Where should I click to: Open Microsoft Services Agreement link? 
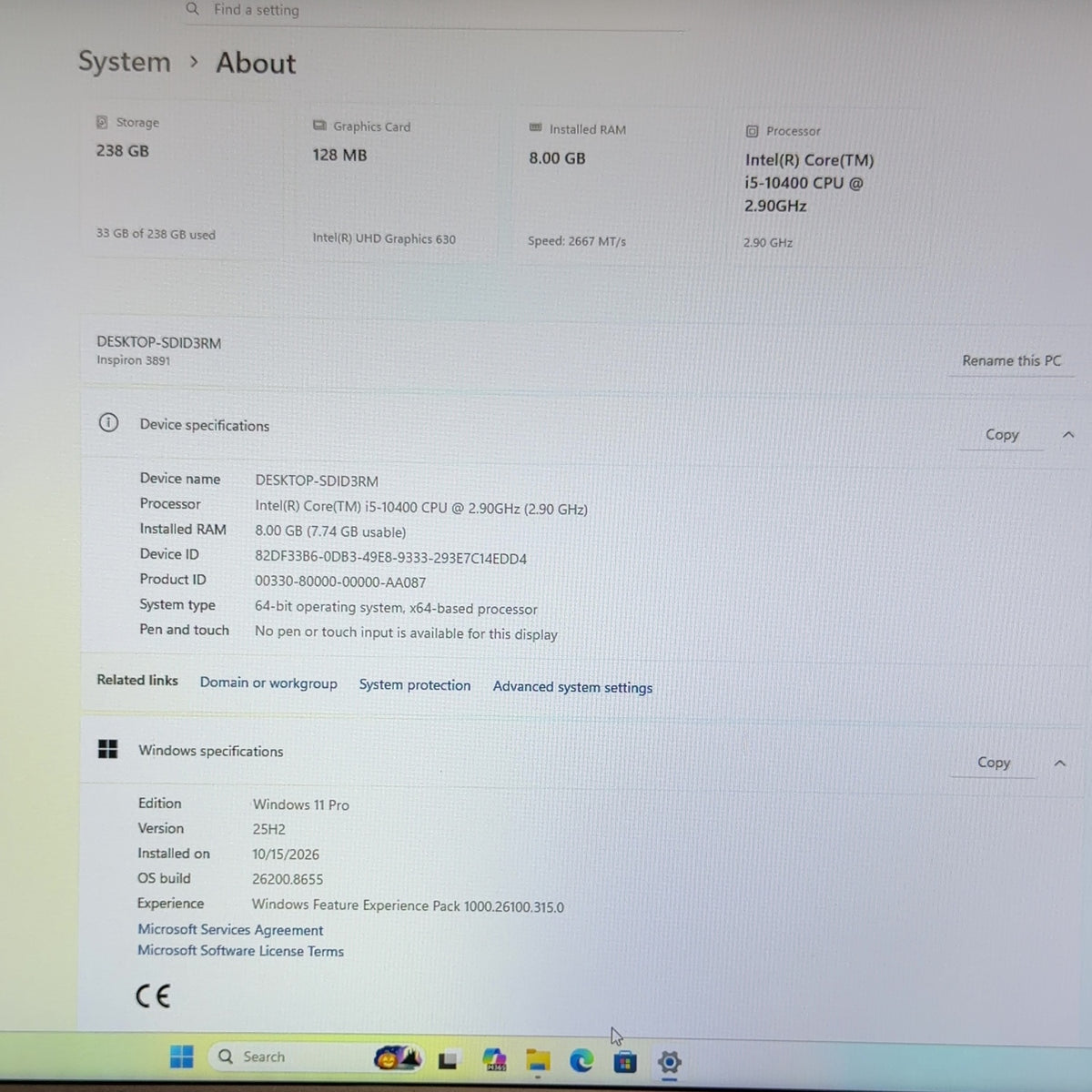[230, 929]
